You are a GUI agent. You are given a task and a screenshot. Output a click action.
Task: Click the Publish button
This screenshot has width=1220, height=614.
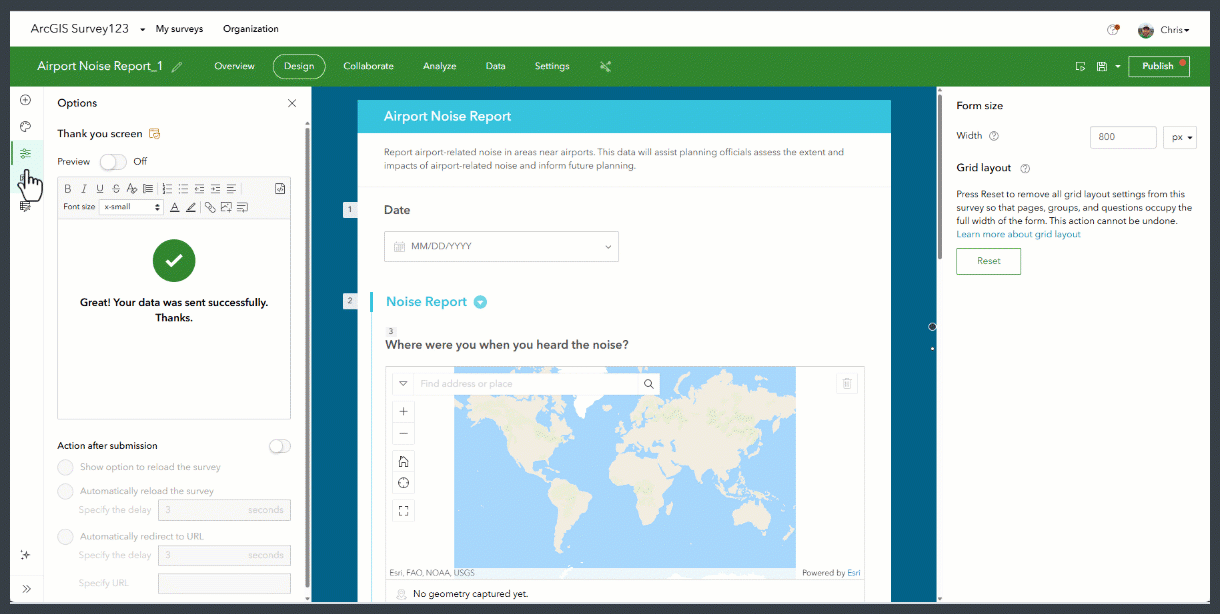(x=1158, y=66)
